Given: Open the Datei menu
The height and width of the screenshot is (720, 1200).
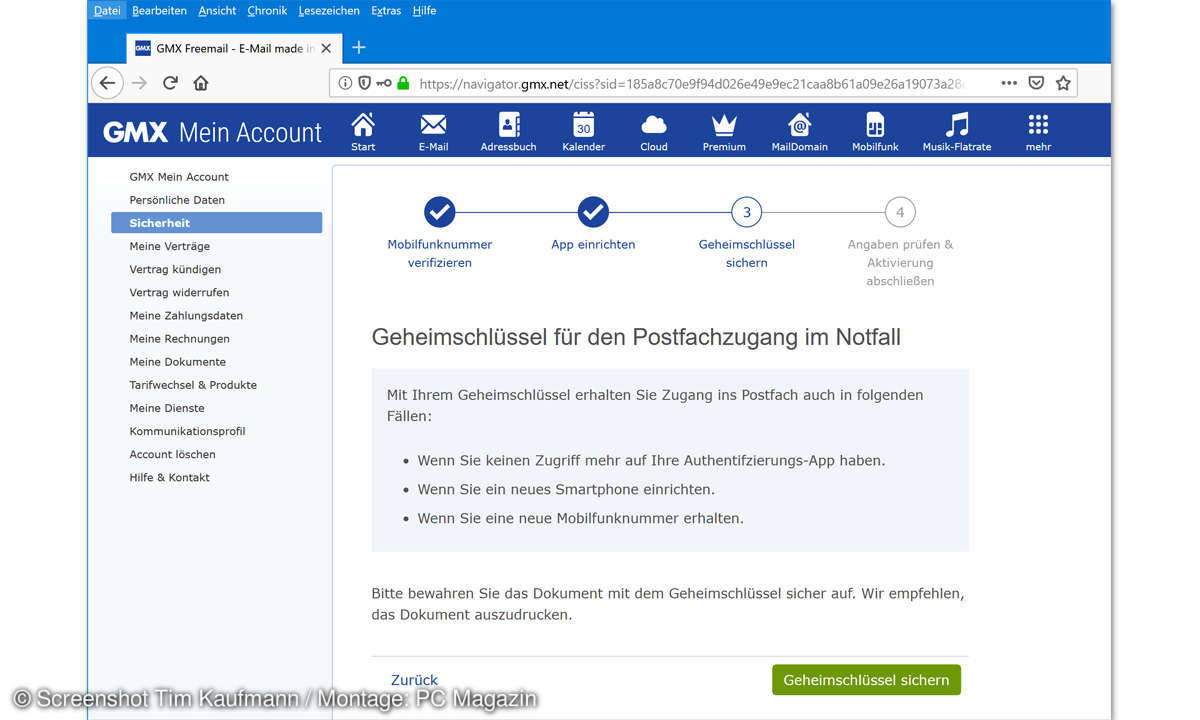Looking at the screenshot, I should pyautogui.click(x=107, y=10).
